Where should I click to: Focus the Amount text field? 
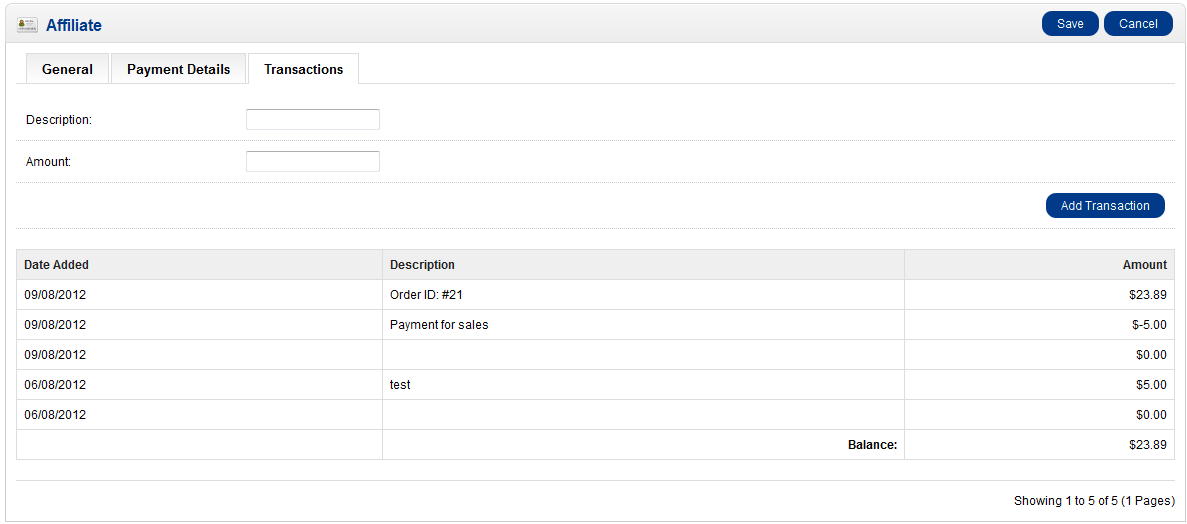(x=312, y=162)
